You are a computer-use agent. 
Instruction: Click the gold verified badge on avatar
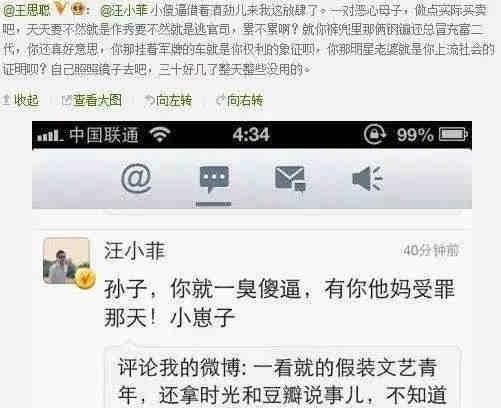[x=85, y=279]
